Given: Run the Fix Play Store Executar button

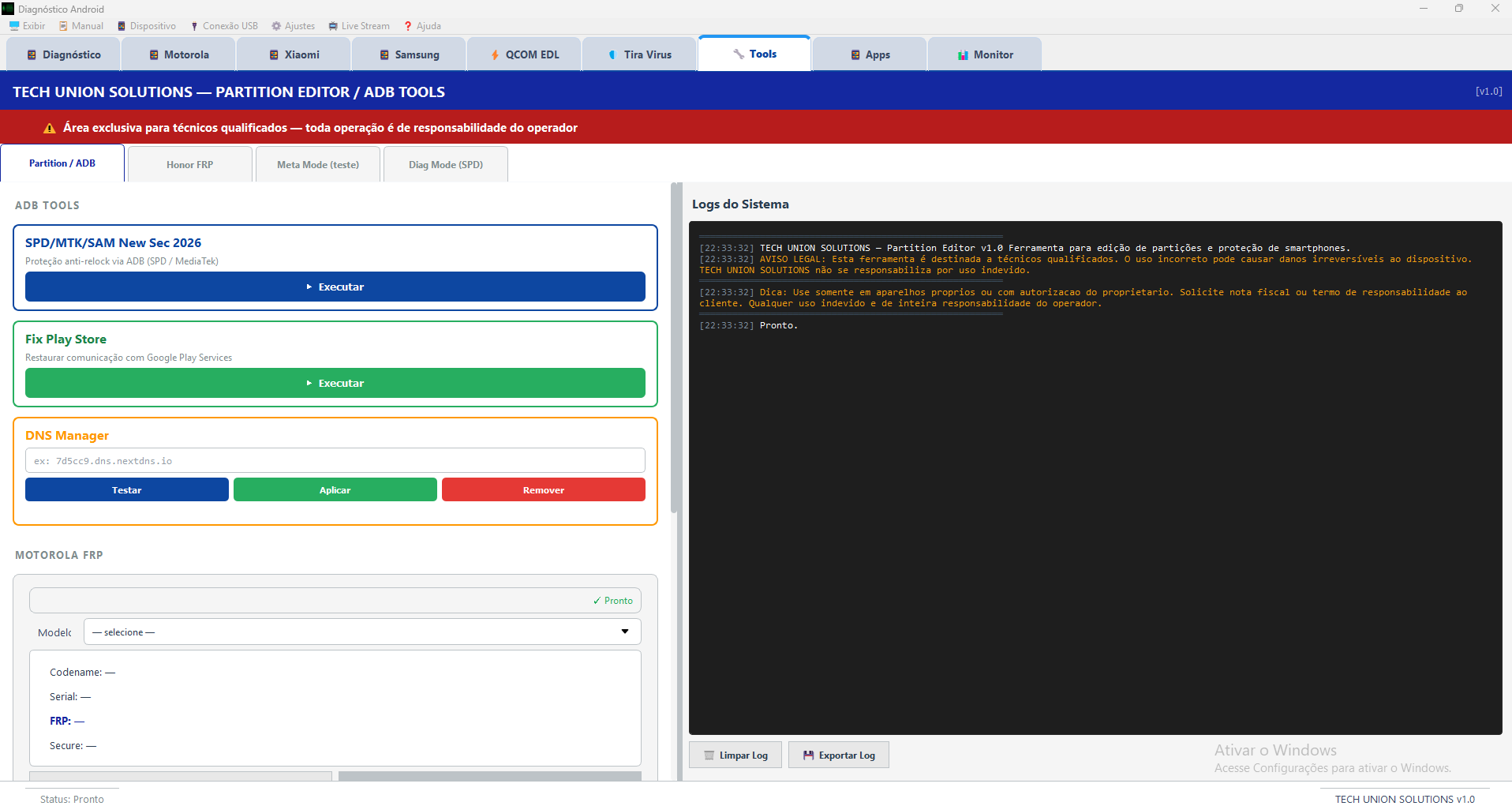Looking at the screenshot, I should tap(335, 383).
